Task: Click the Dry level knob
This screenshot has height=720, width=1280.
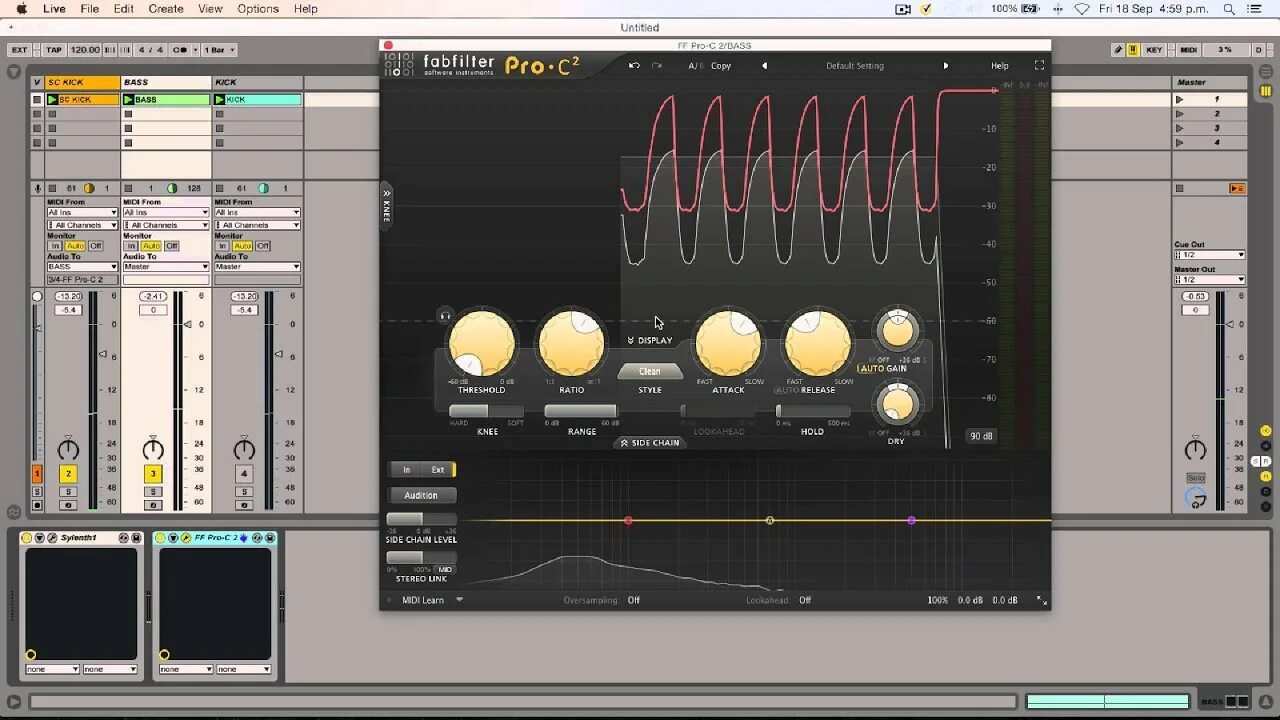Action: click(x=897, y=404)
